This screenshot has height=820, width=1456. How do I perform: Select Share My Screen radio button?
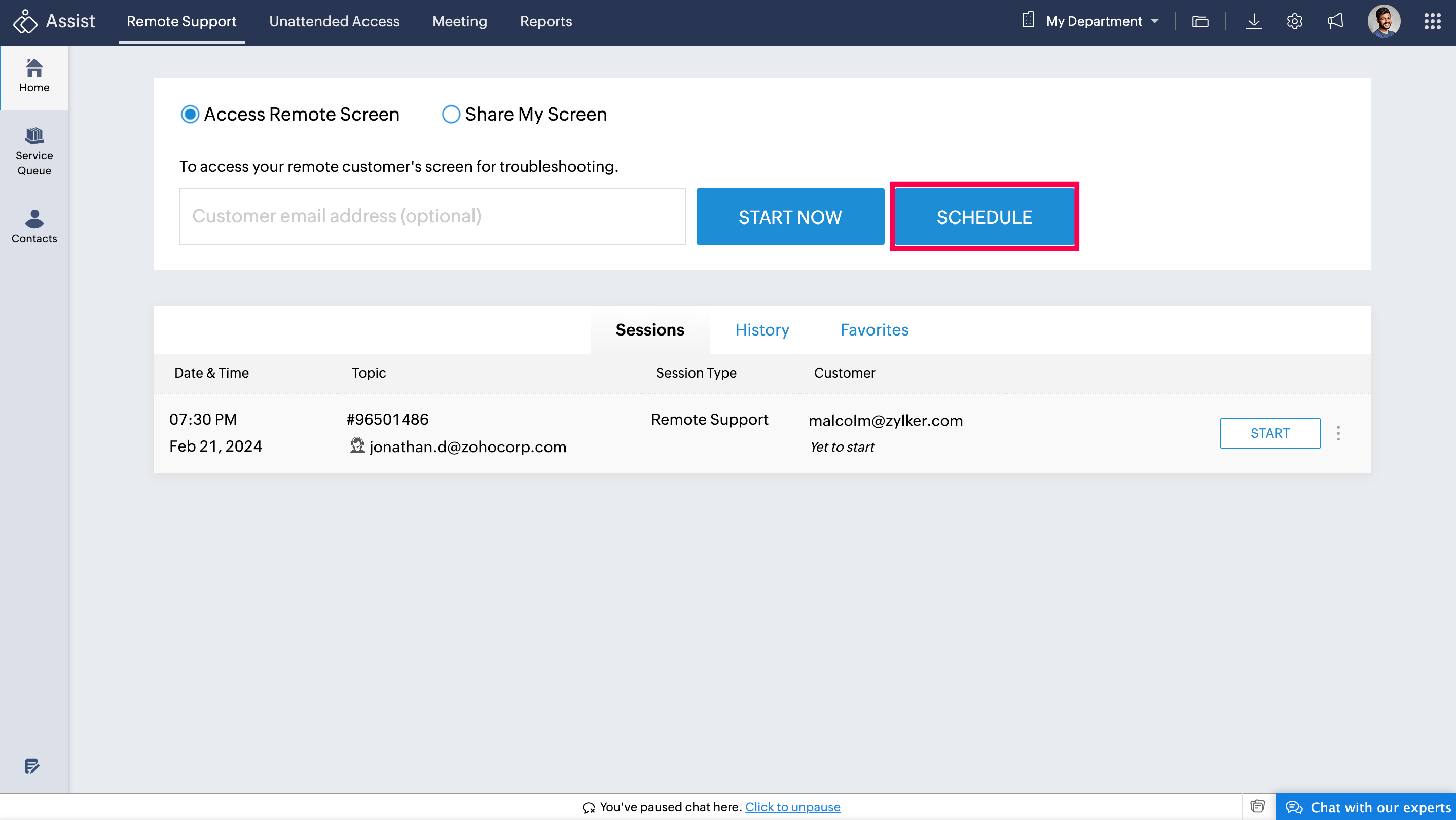tap(451, 114)
